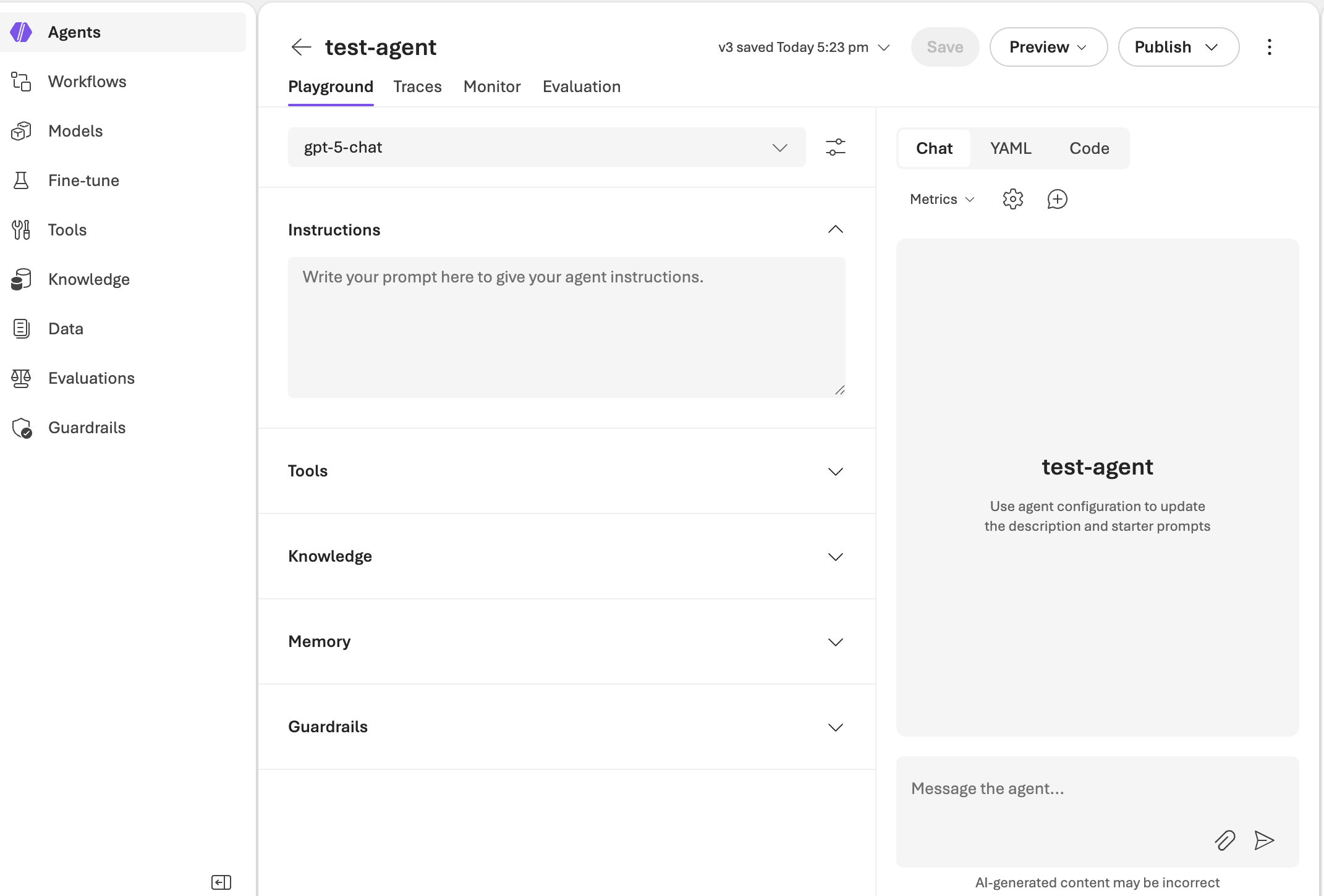Open the gpt-5-chat model dropdown

pyautogui.click(x=546, y=147)
